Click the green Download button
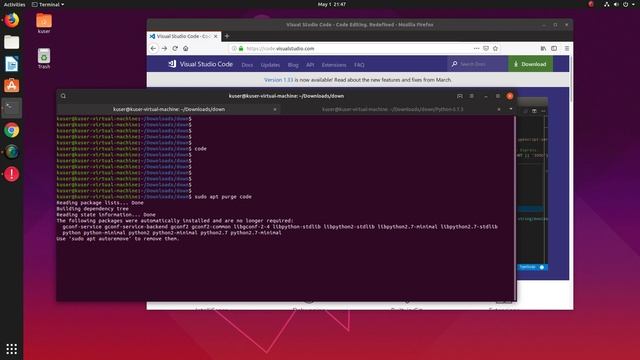The width and height of the screenshot is (640, 360). (530, 64)
